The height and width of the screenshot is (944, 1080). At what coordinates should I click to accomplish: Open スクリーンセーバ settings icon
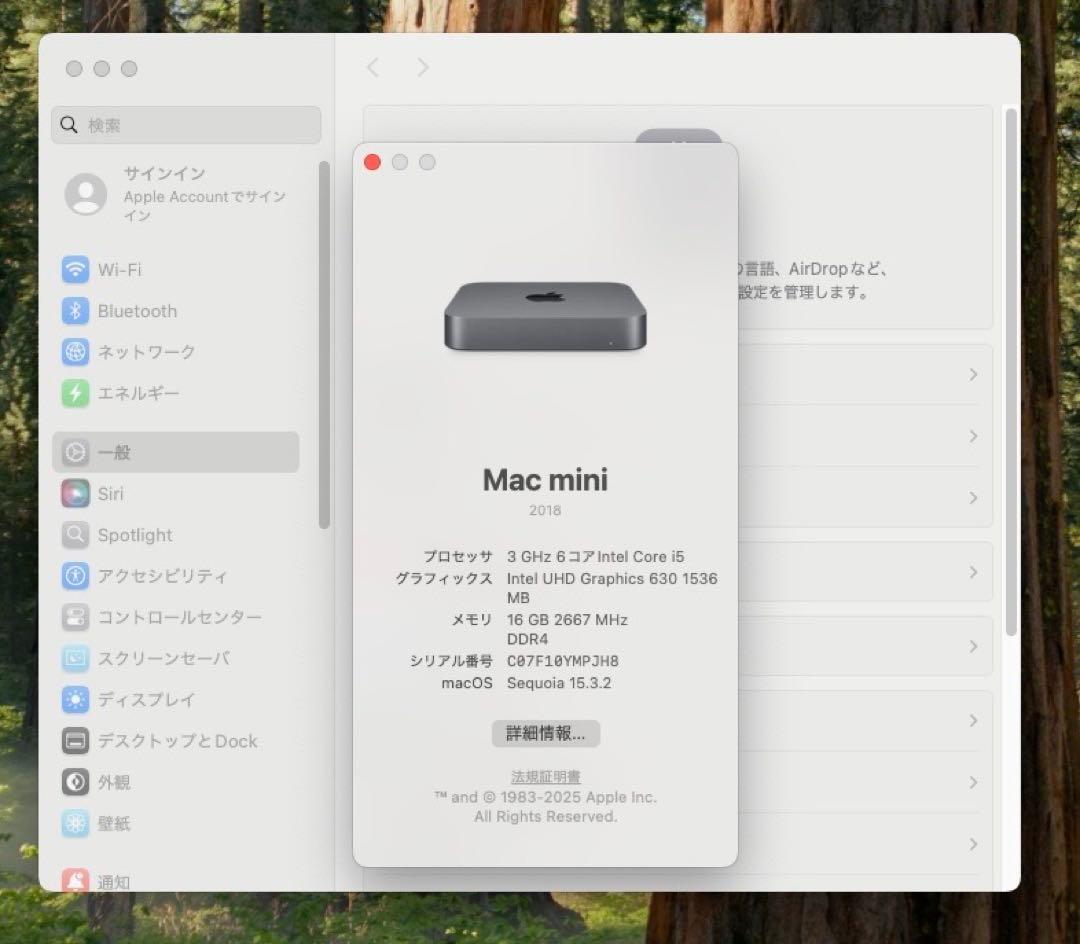click(x=75, y=658)
